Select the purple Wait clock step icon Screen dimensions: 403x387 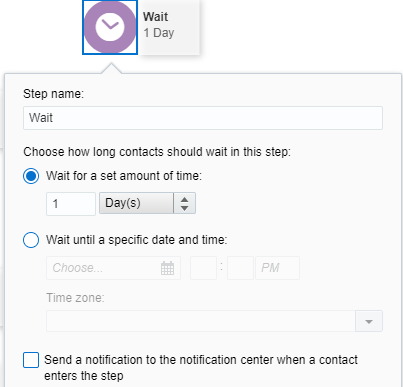110,27
